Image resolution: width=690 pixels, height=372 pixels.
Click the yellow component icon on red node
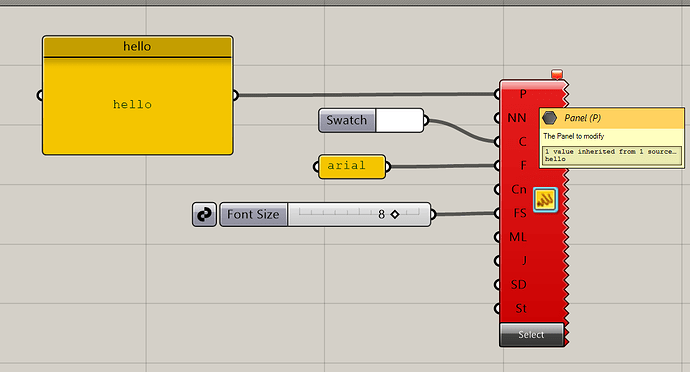[545, 200]
